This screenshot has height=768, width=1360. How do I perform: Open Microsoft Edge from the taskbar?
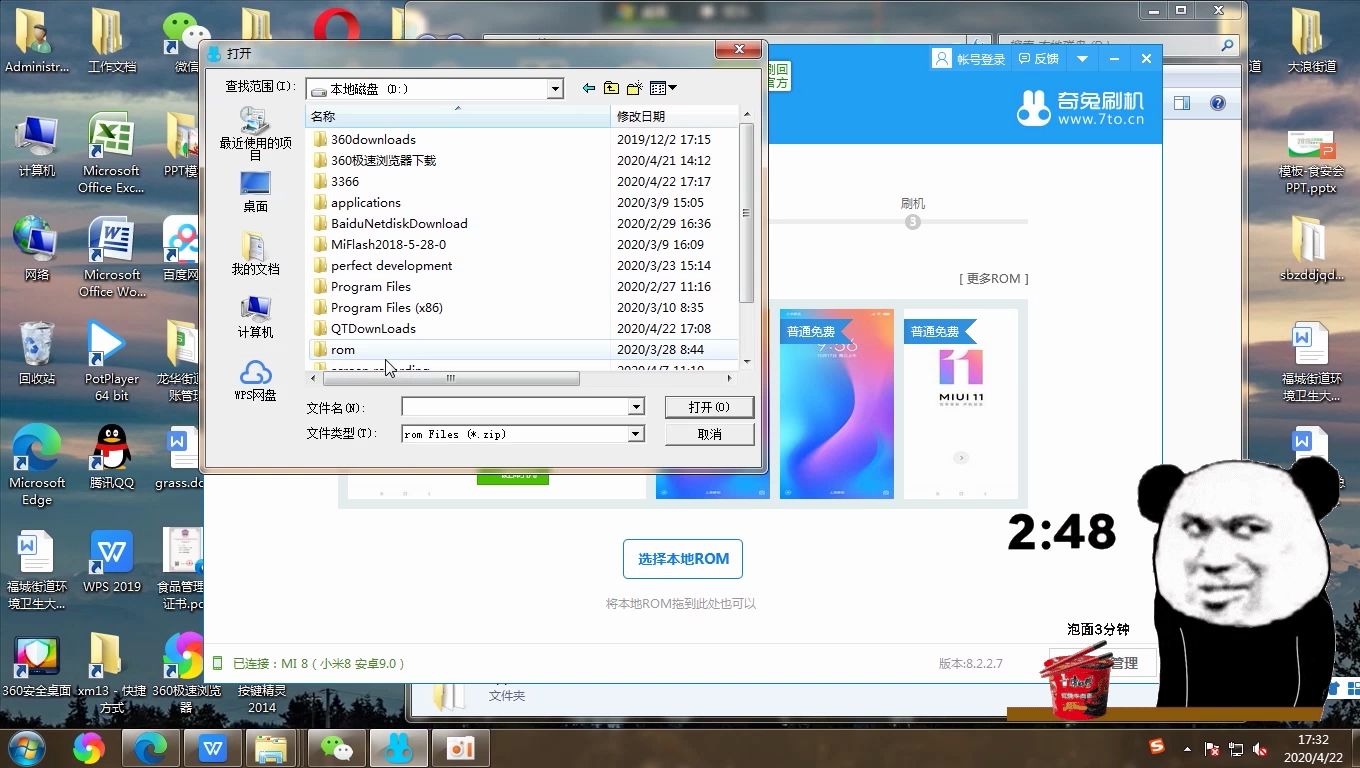pos(151,747)
